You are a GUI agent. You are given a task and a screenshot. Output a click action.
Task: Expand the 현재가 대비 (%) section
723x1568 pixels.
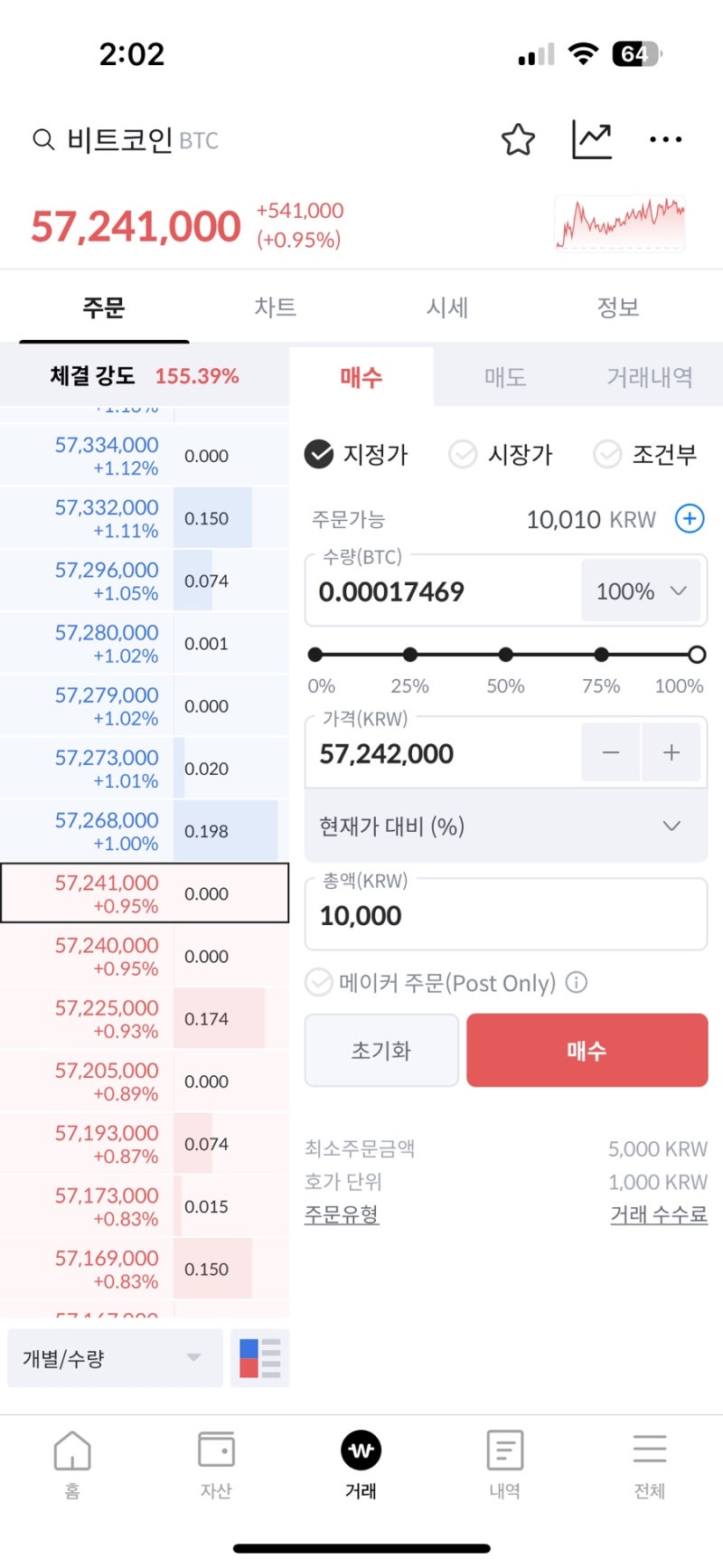coord(505,826)
